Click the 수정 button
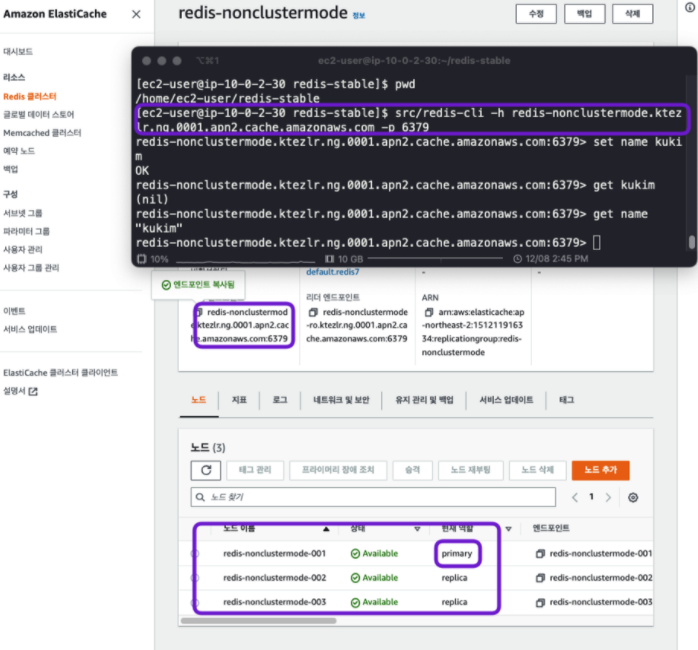The image size is (698, 650). tap(536, 14)
